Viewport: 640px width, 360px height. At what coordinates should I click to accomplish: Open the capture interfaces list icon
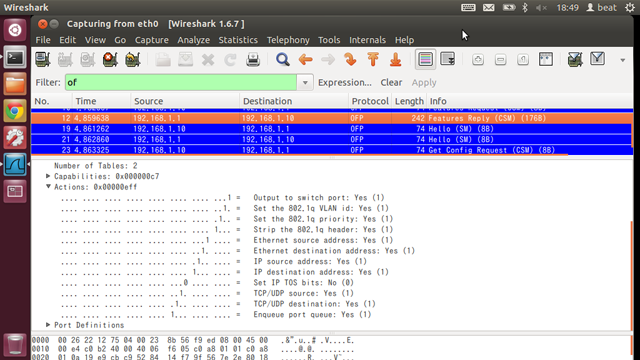[42, 60]
